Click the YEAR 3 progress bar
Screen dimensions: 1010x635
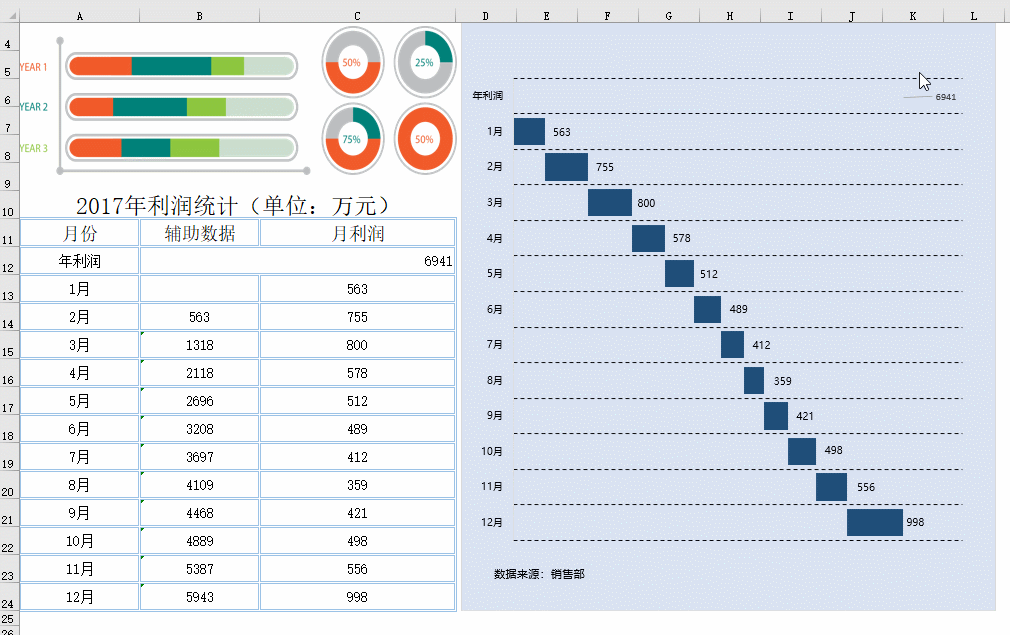pyautogui.click(x=182, y=148)
